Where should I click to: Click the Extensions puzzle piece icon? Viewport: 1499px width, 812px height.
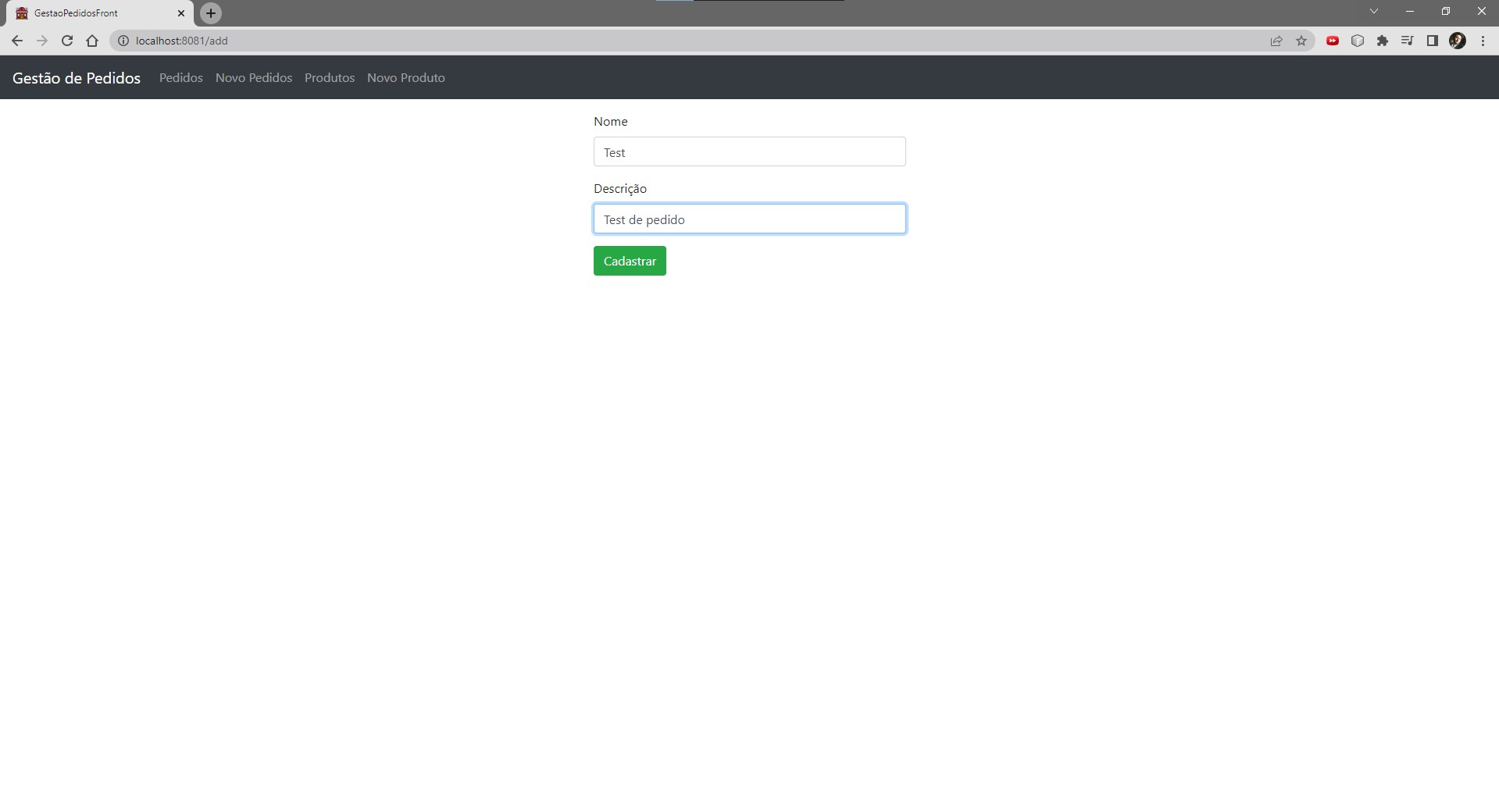[1383, 41]
